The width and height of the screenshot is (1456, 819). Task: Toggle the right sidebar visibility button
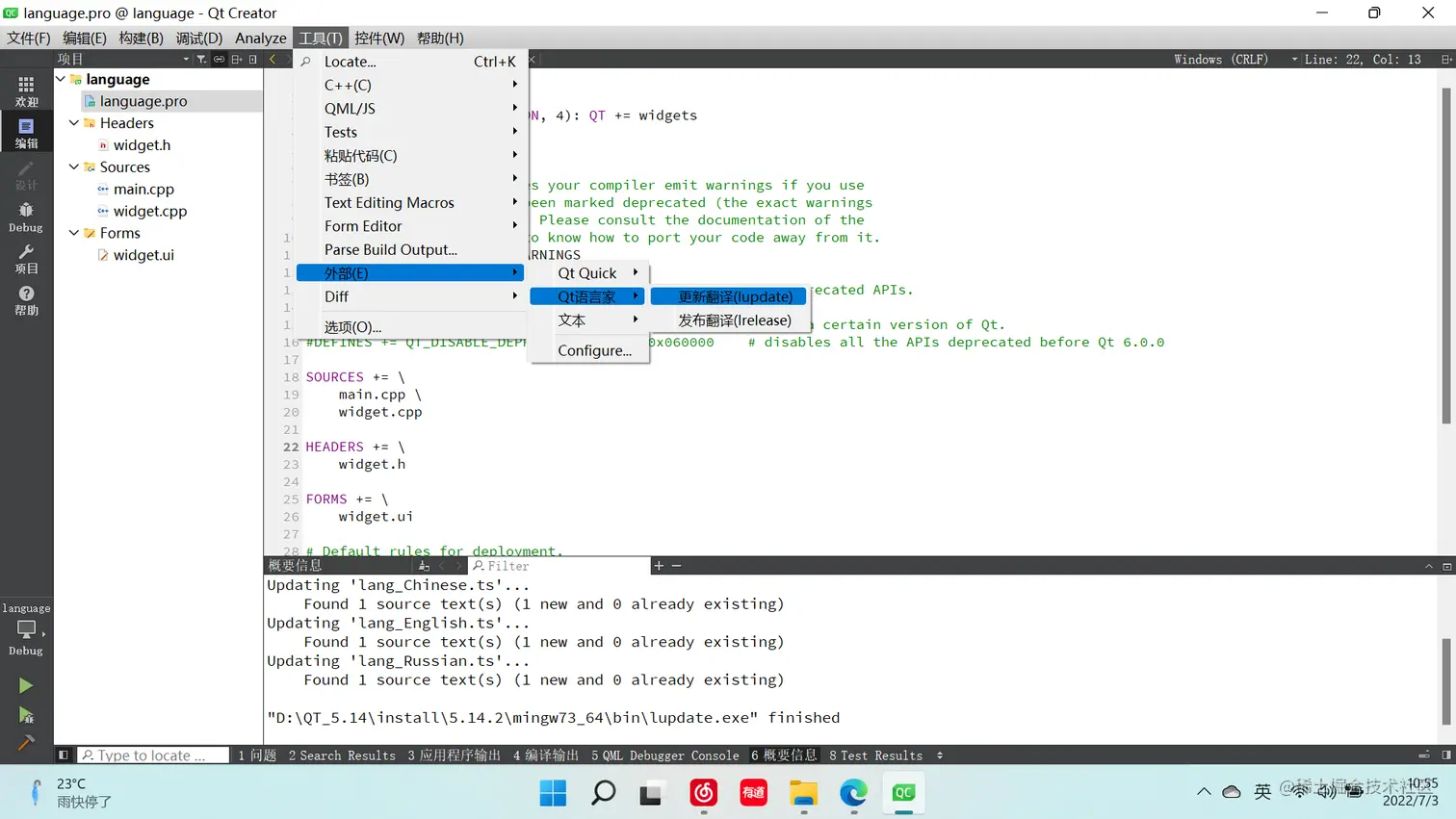point(1445,755)
